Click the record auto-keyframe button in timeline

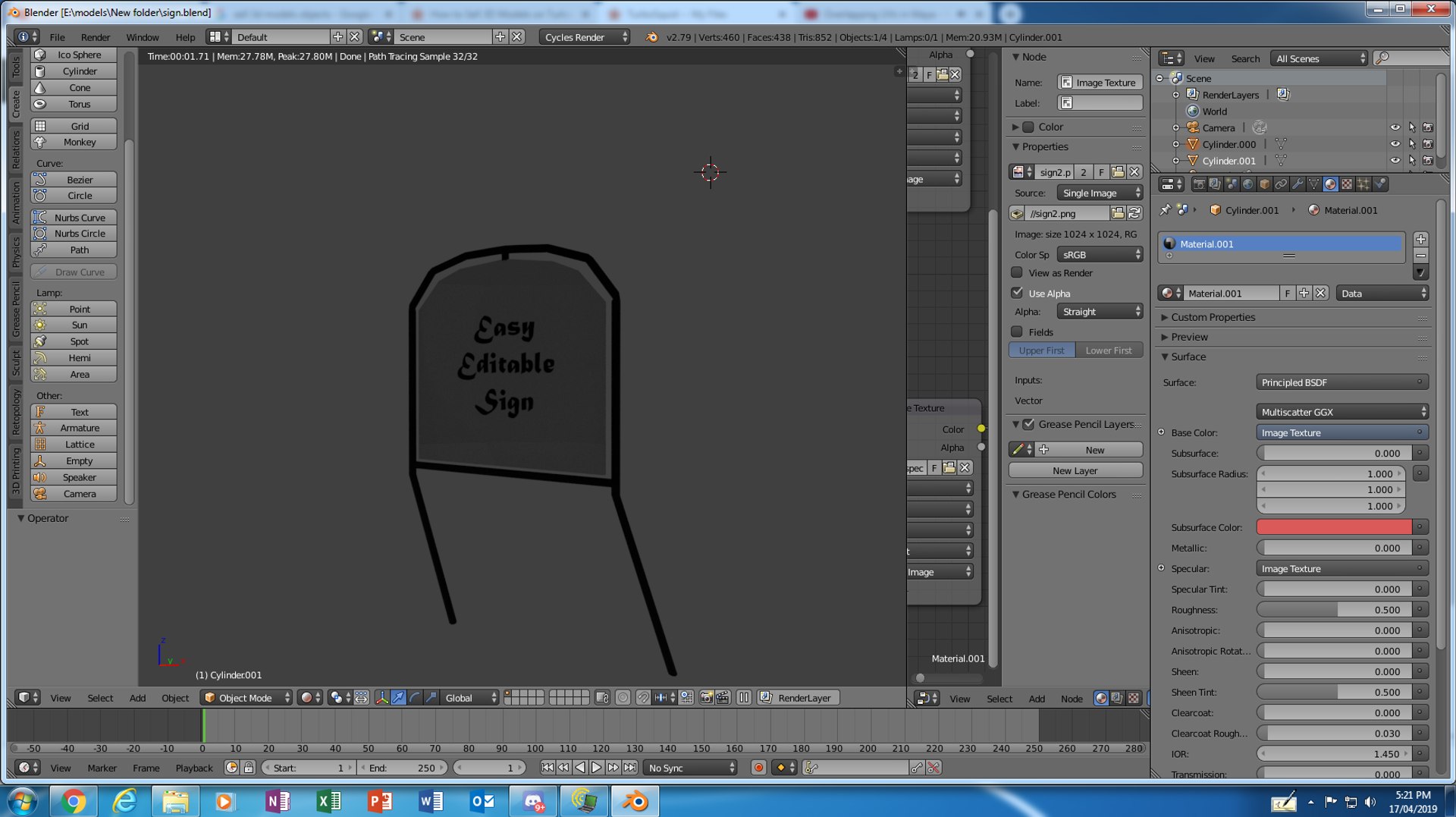[758, 768]
